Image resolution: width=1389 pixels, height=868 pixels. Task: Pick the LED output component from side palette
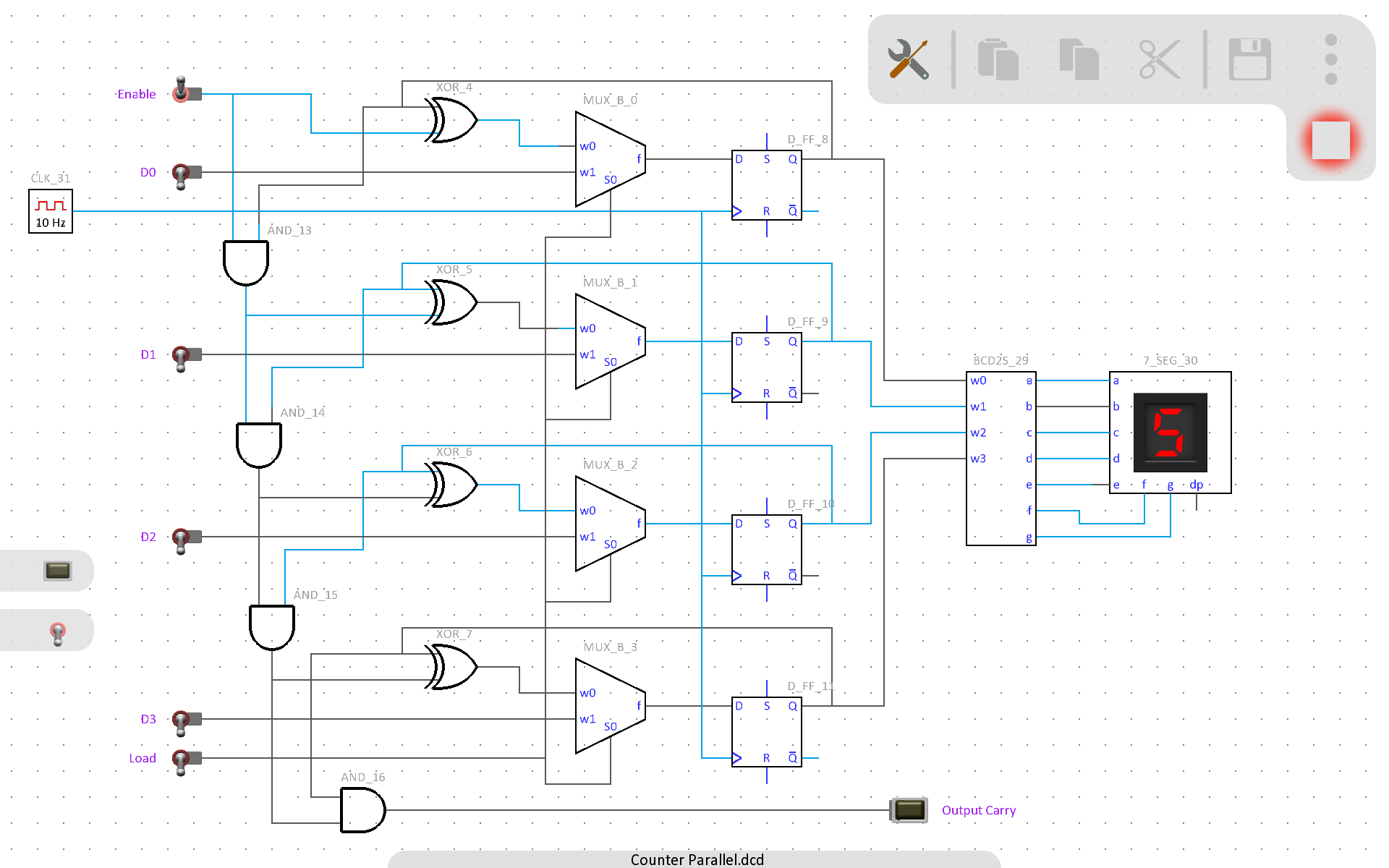pos(58,571)
